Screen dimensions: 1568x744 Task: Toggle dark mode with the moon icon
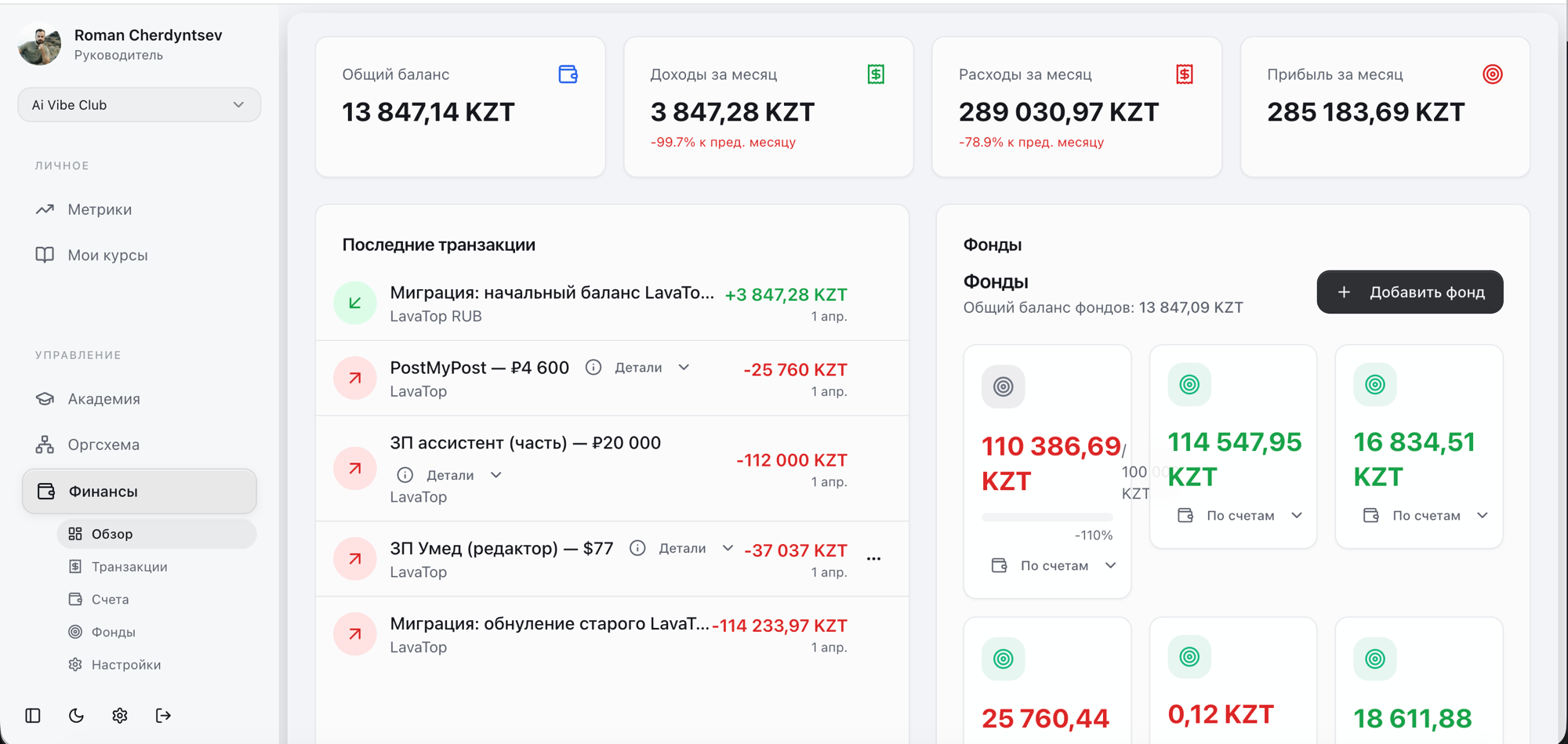point(76,716)
